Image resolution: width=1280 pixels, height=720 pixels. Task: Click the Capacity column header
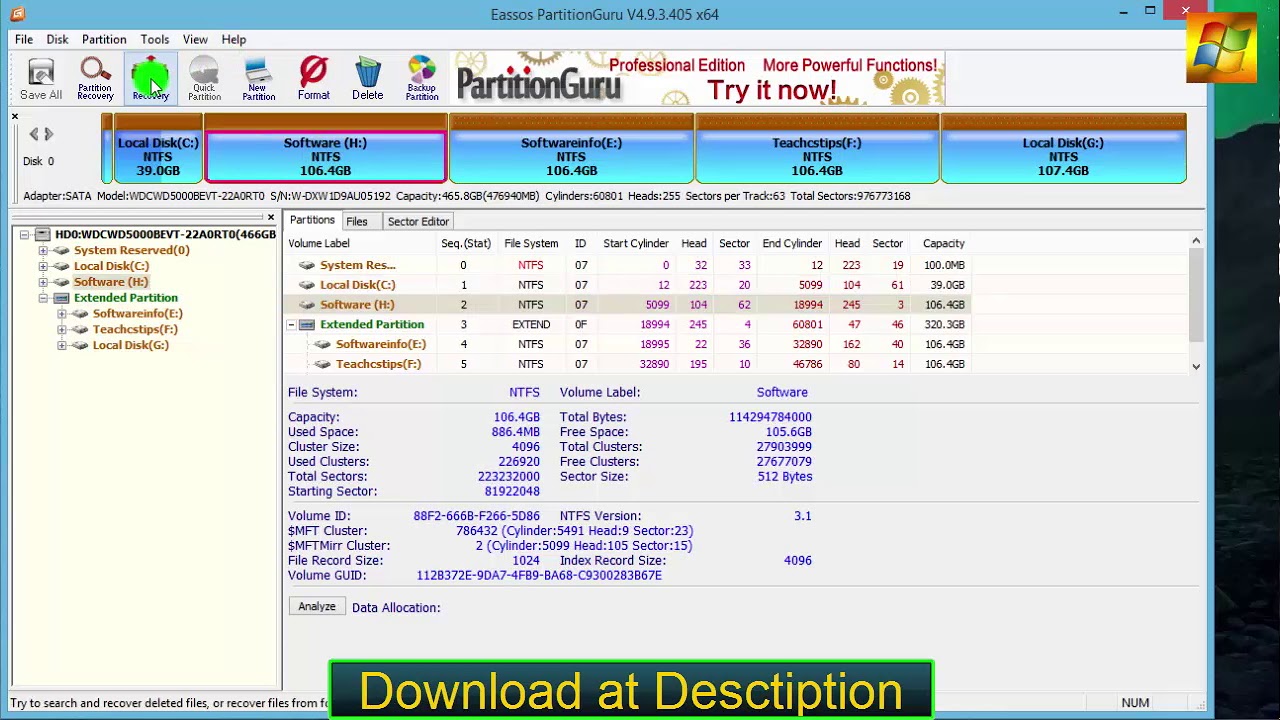943,244
